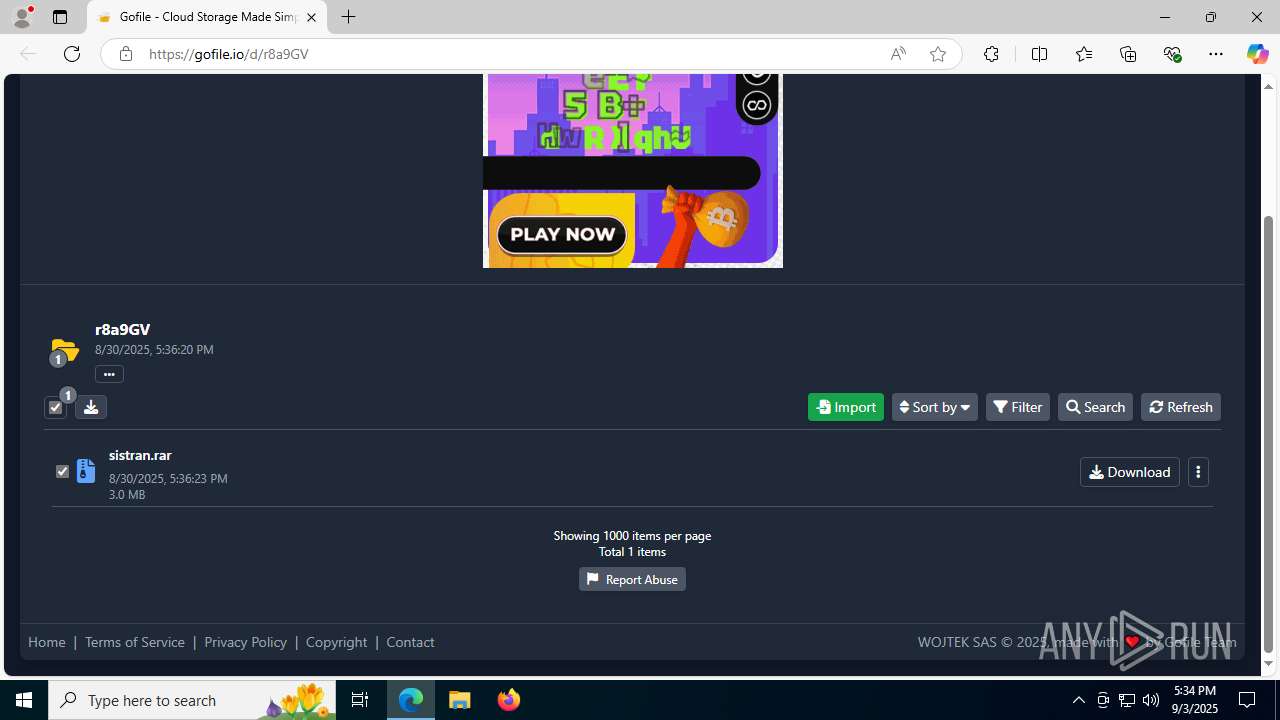
Task: Open File Explorer from the taskbar
Action: coord(460,700)
